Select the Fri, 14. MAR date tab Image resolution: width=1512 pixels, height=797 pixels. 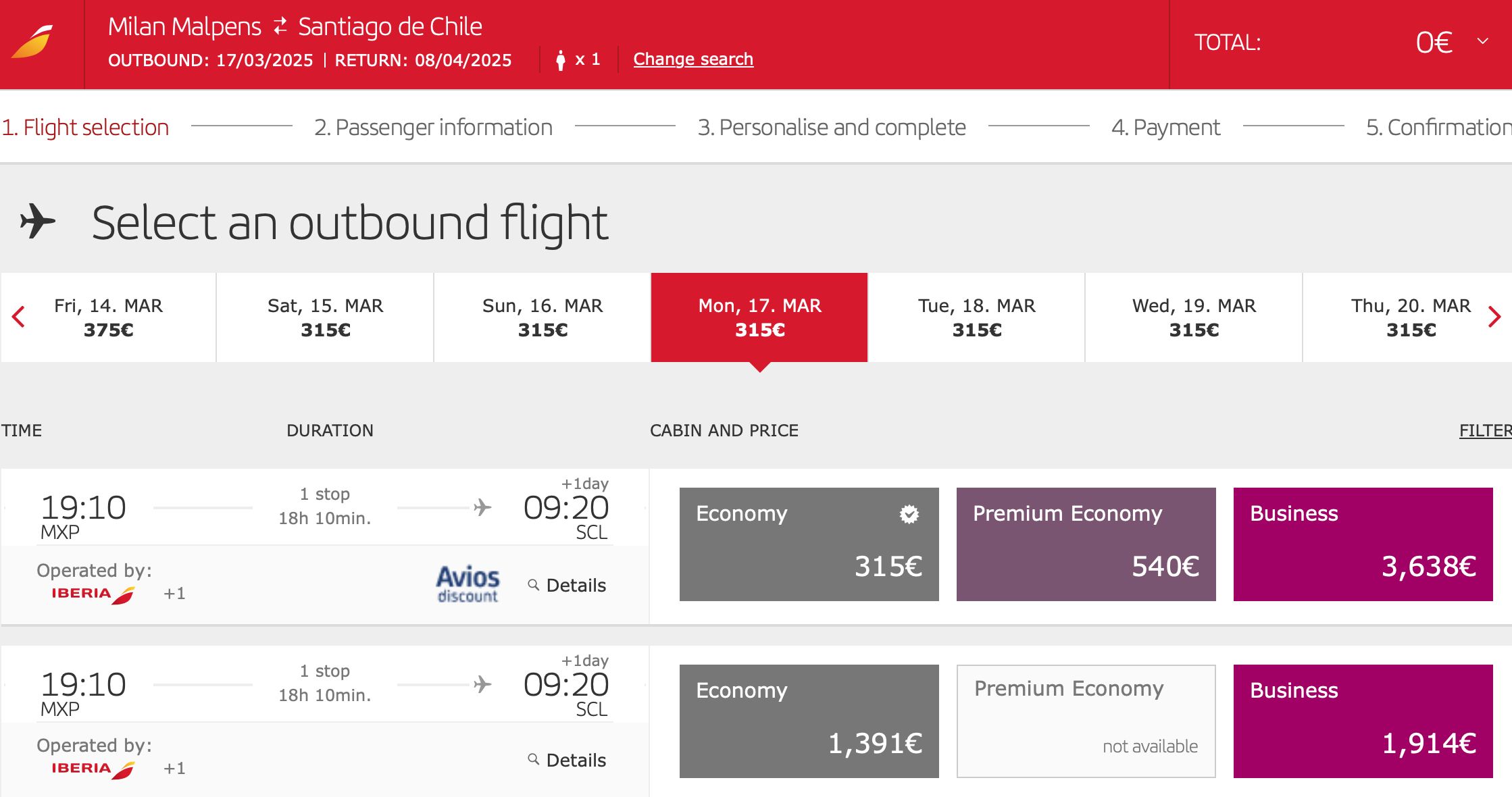pos(108,317)
